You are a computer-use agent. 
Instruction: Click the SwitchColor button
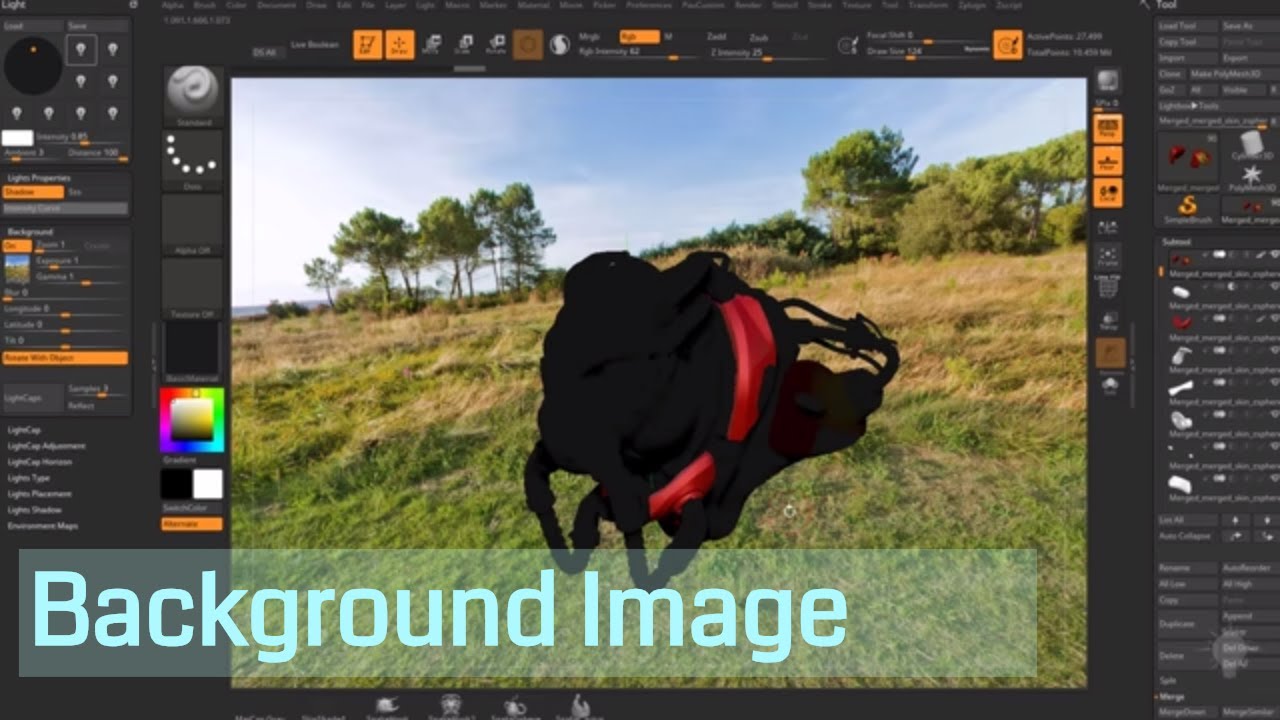pos(192,508)
